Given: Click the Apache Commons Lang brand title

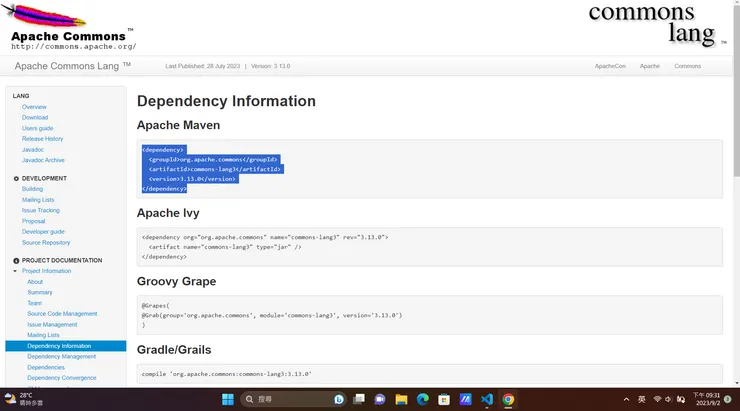Looking at the screenshot, I should coord(72,66).
